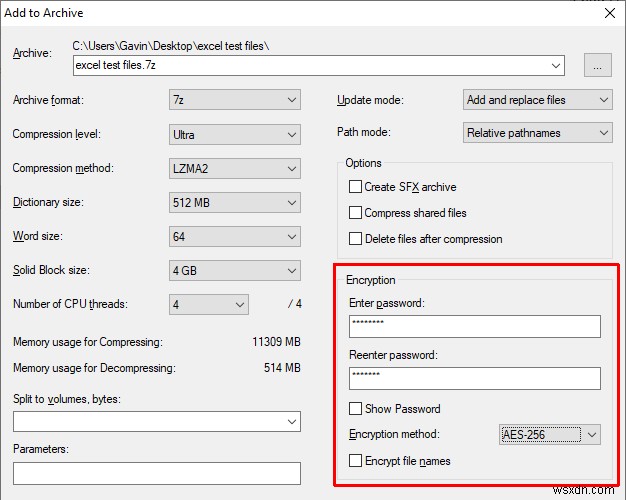
Task: Enable the Create SFX archive checkbox
Action: [355, 187]
